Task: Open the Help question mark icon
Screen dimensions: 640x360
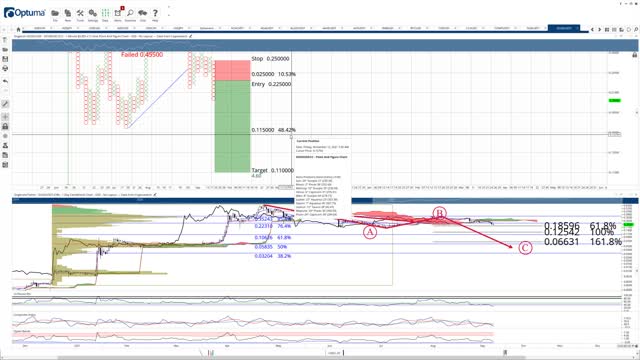Action: tap(155, 13)
